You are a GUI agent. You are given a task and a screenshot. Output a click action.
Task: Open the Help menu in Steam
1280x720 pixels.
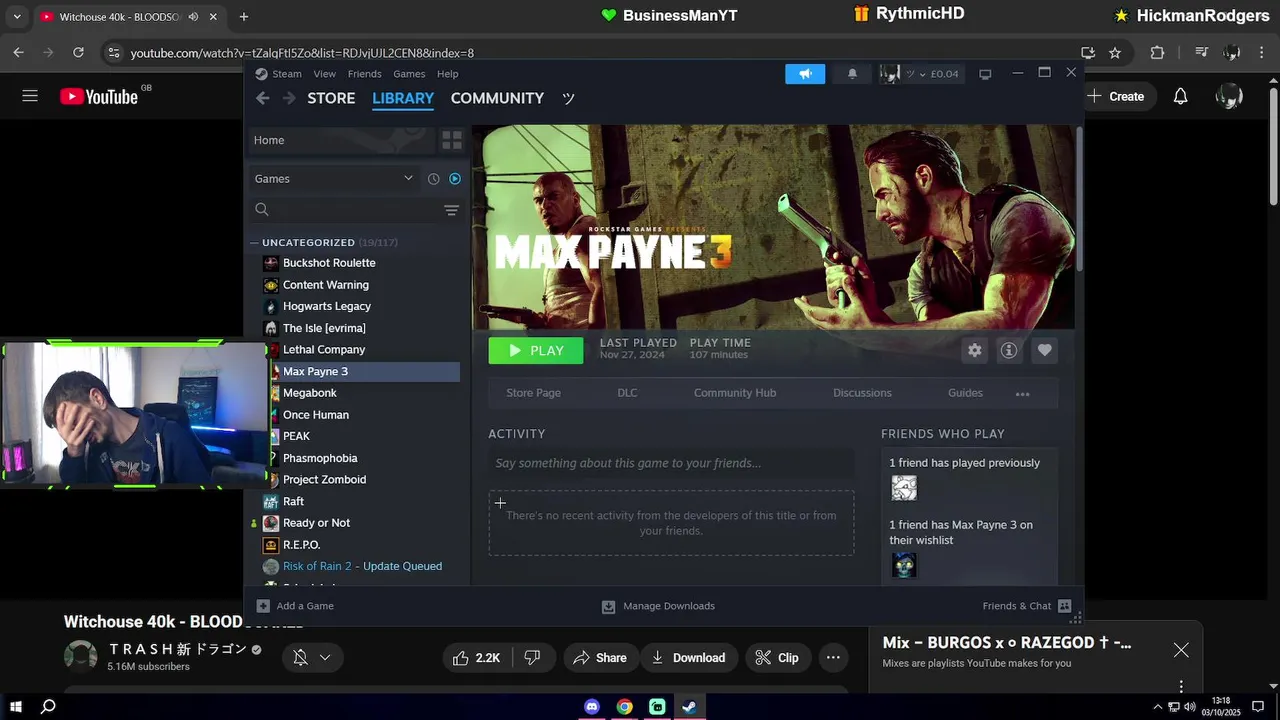coord(448,74)
